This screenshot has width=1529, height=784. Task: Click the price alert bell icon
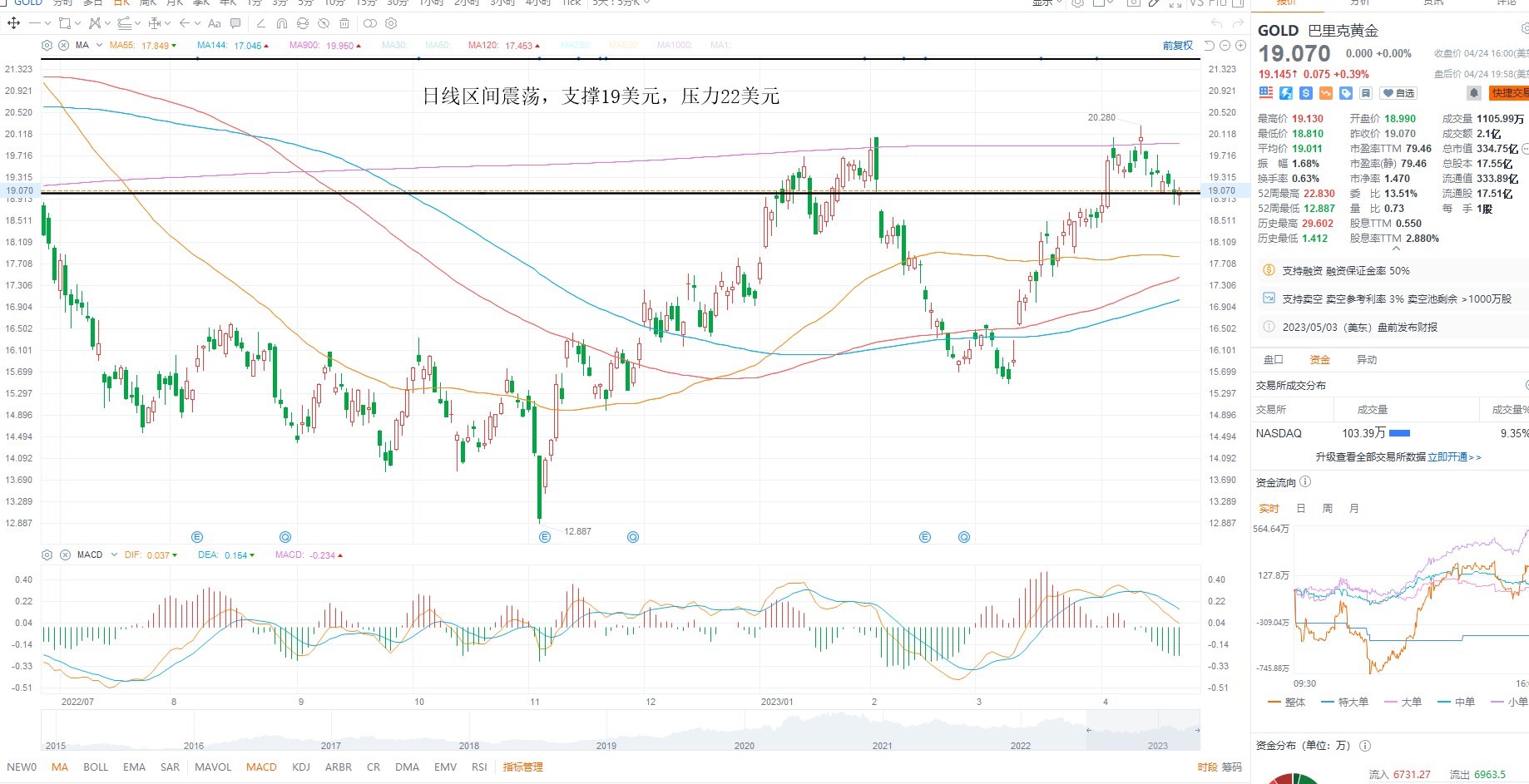click(1473, 93)
